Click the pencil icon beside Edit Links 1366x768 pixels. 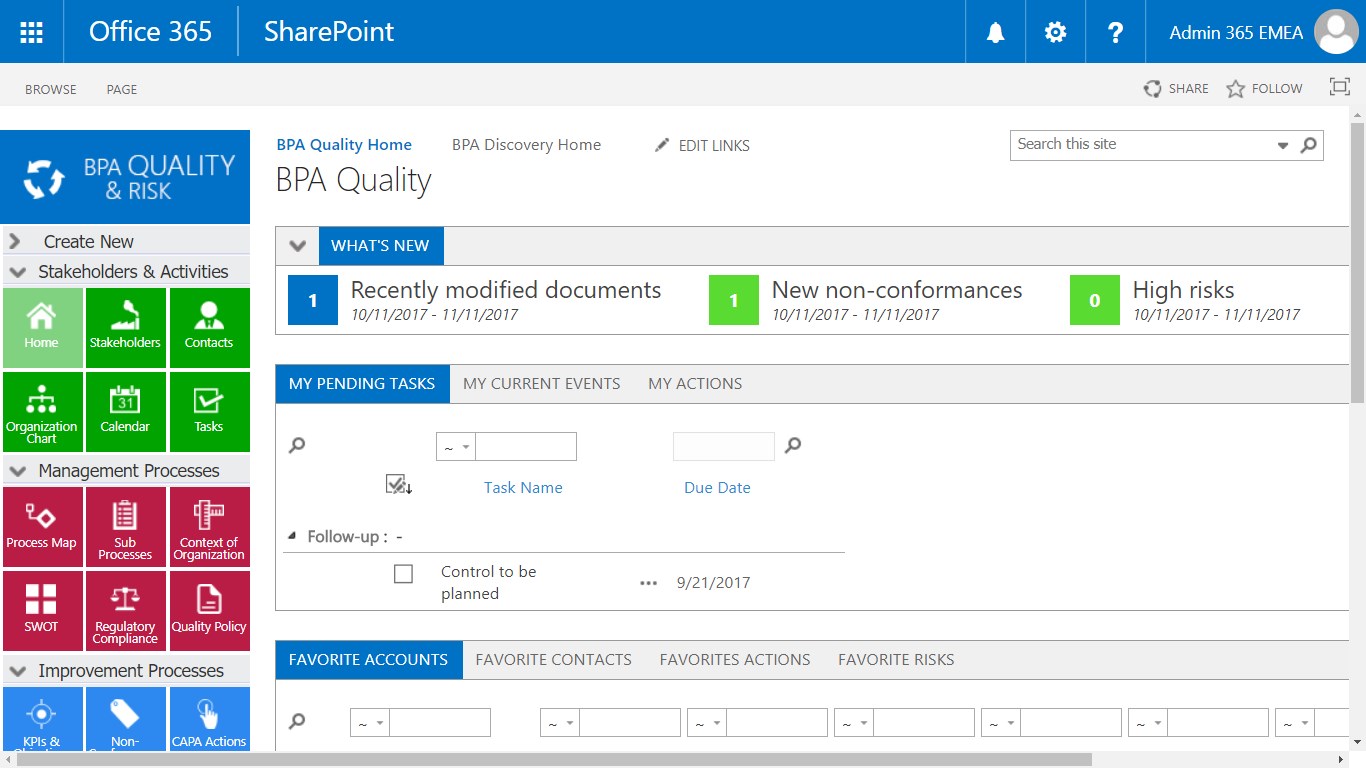tap(662, 145)
